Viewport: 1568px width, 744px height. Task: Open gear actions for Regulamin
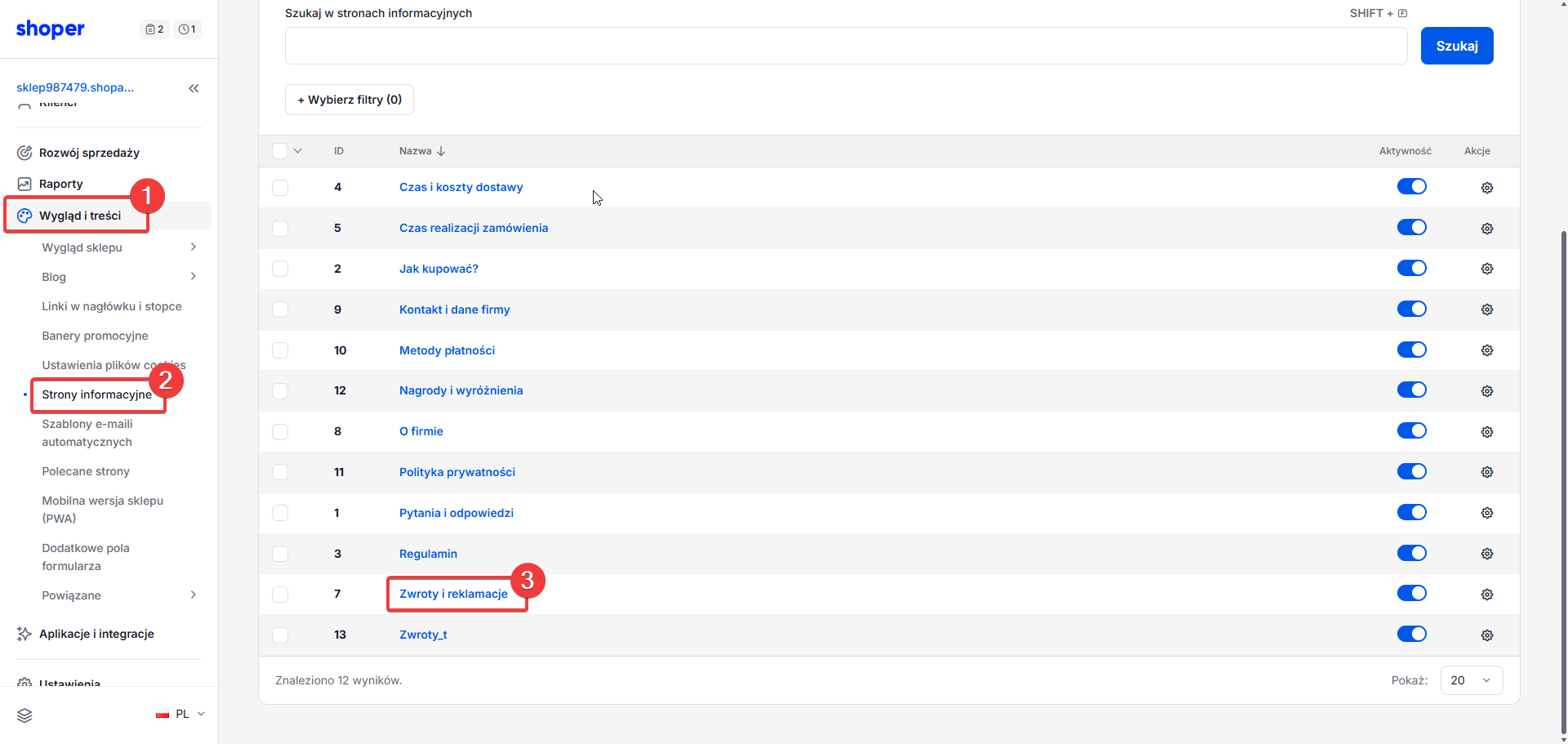tap(1486, 554)
